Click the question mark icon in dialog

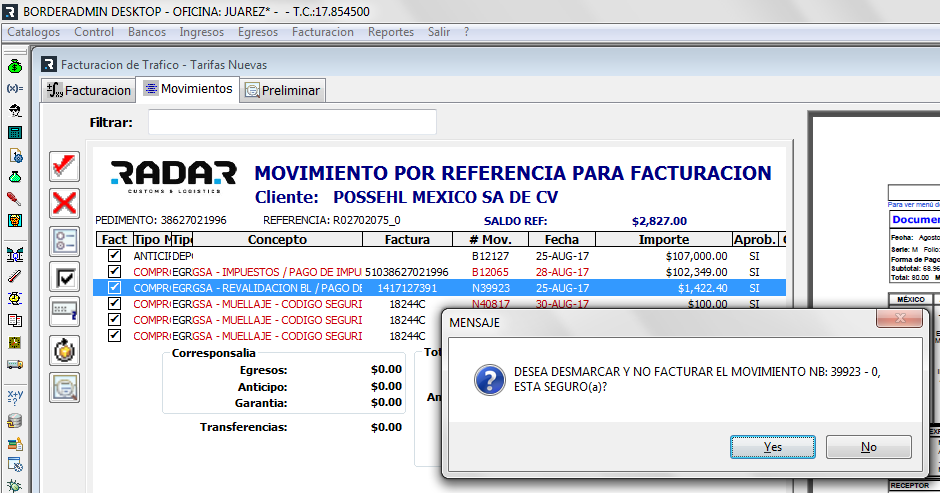(489, 380)
